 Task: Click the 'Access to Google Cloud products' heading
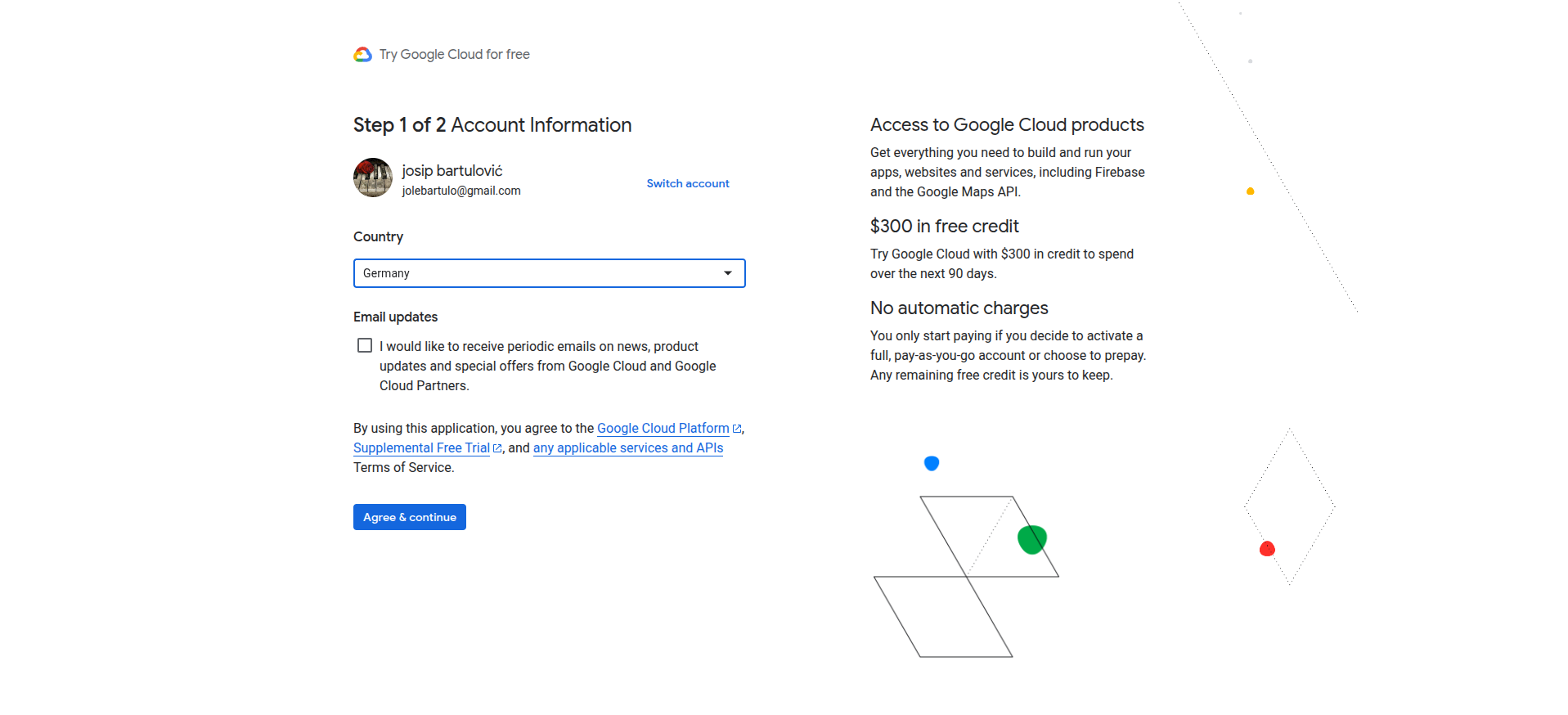(1007, 124)
